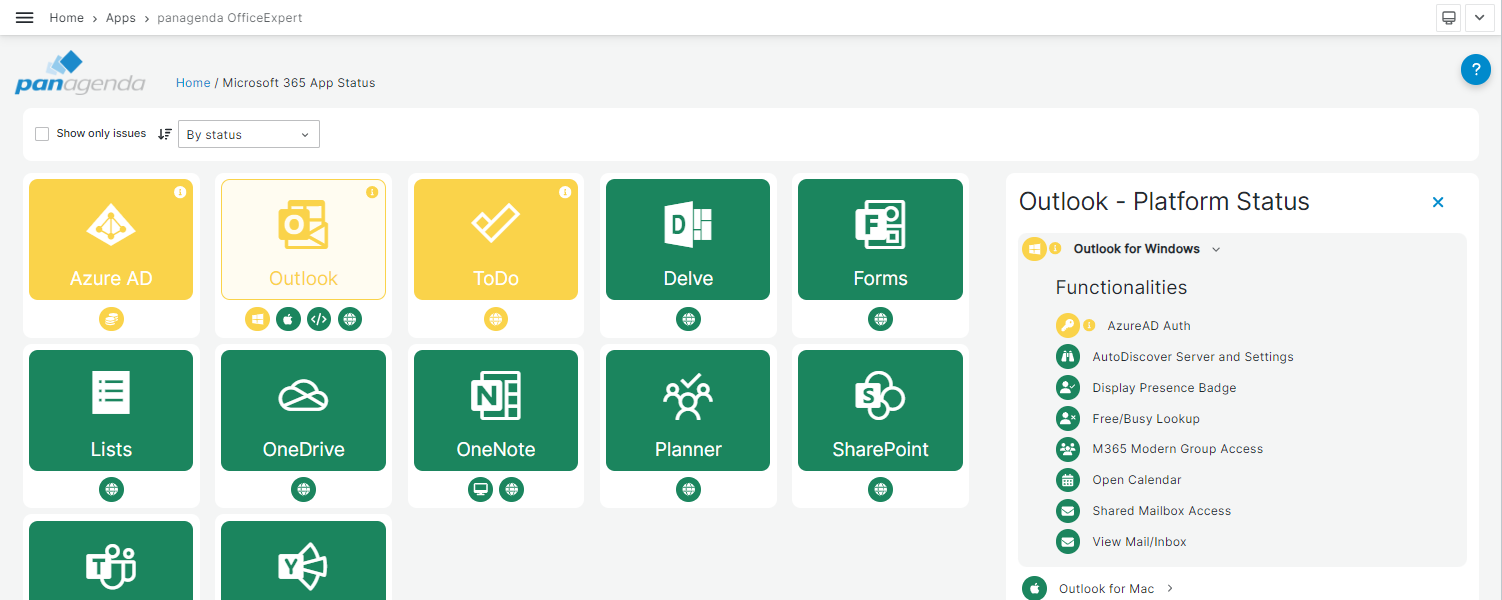1502x600 pixels.
Task: Select the Open Calendar functionality
Action: pos(1137,480)
